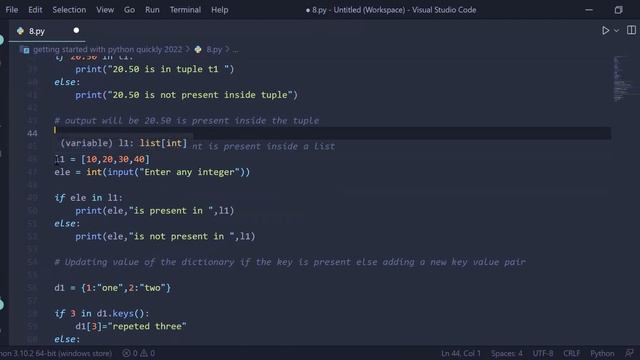Viewport: 640px width, 360px height.
Task: Click the breadcrumb ellipsis after 8.py
Action: 235,50
